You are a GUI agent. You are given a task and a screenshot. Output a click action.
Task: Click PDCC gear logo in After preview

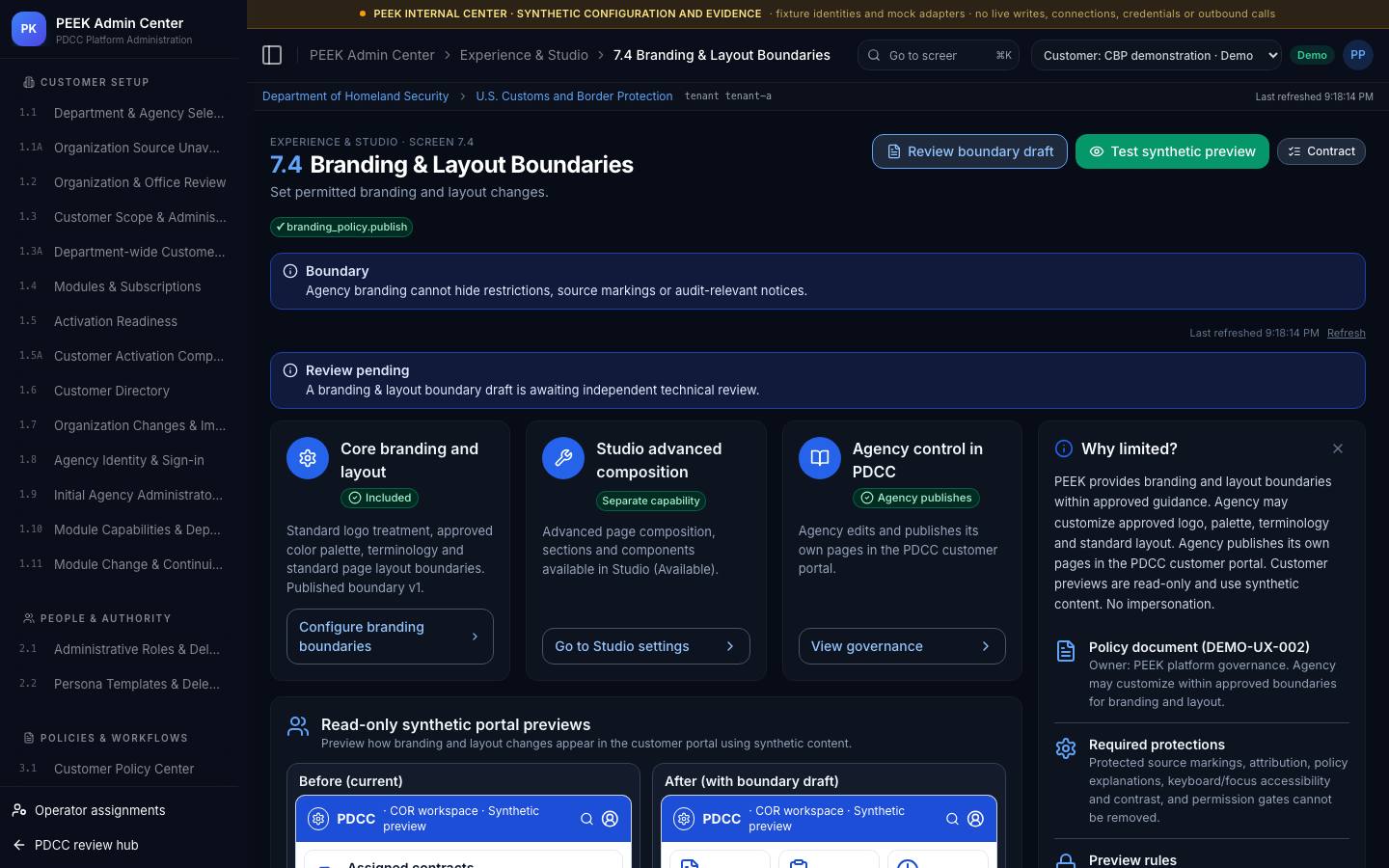pos(684,819)
